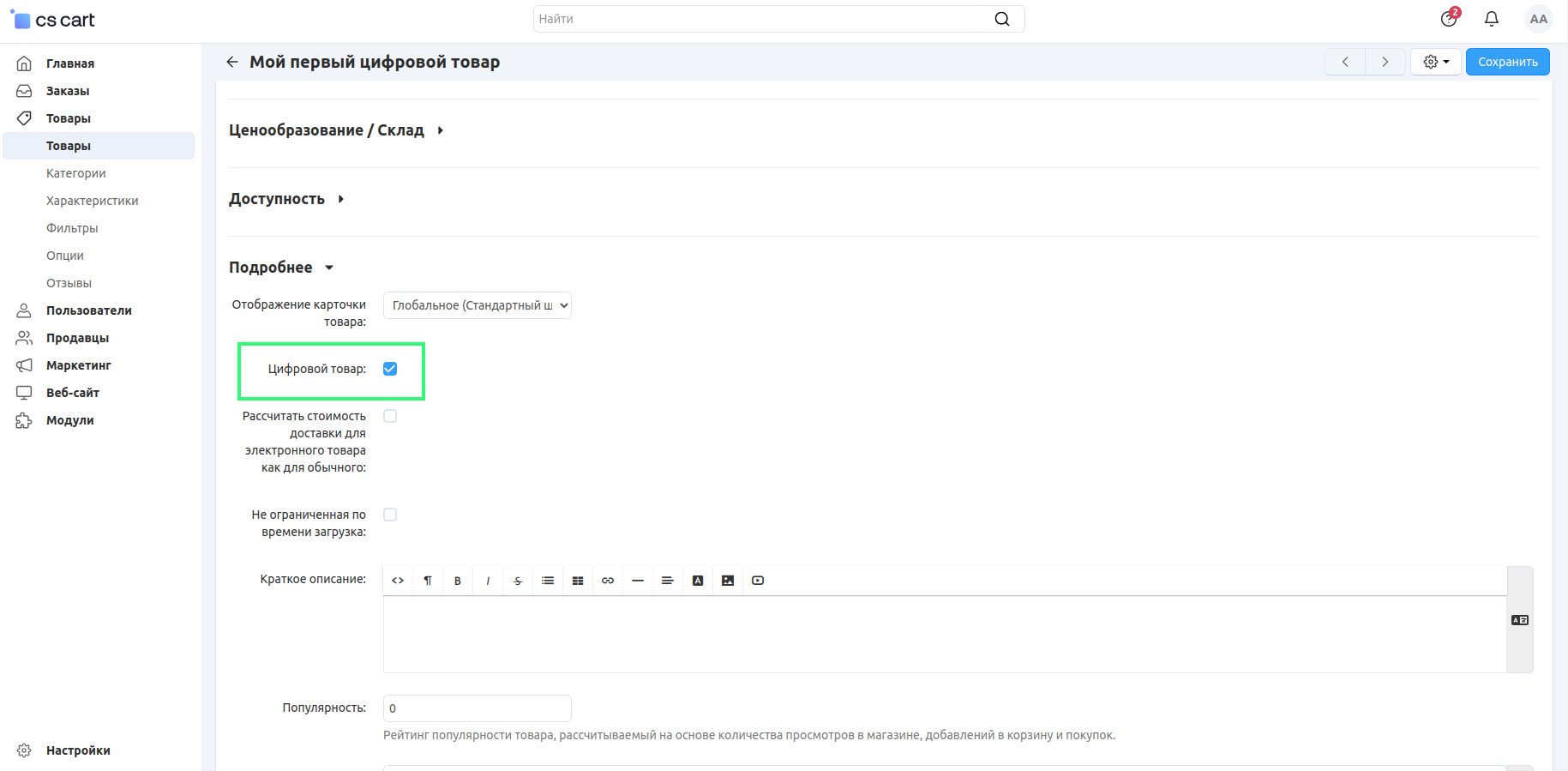Tick the time-unlimited download checkbox
The height and width of the screenshot is (771, 1568).
click(x=390, y=515)
